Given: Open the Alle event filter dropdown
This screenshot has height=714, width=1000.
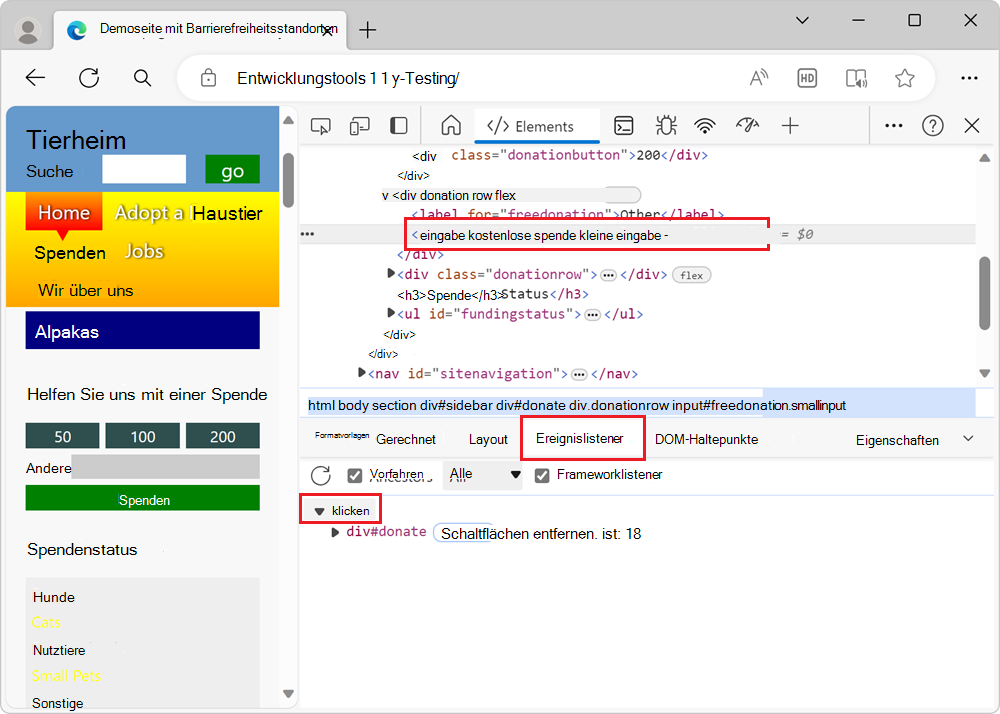Looking at the screenshot, I should (x=484, y=476).
